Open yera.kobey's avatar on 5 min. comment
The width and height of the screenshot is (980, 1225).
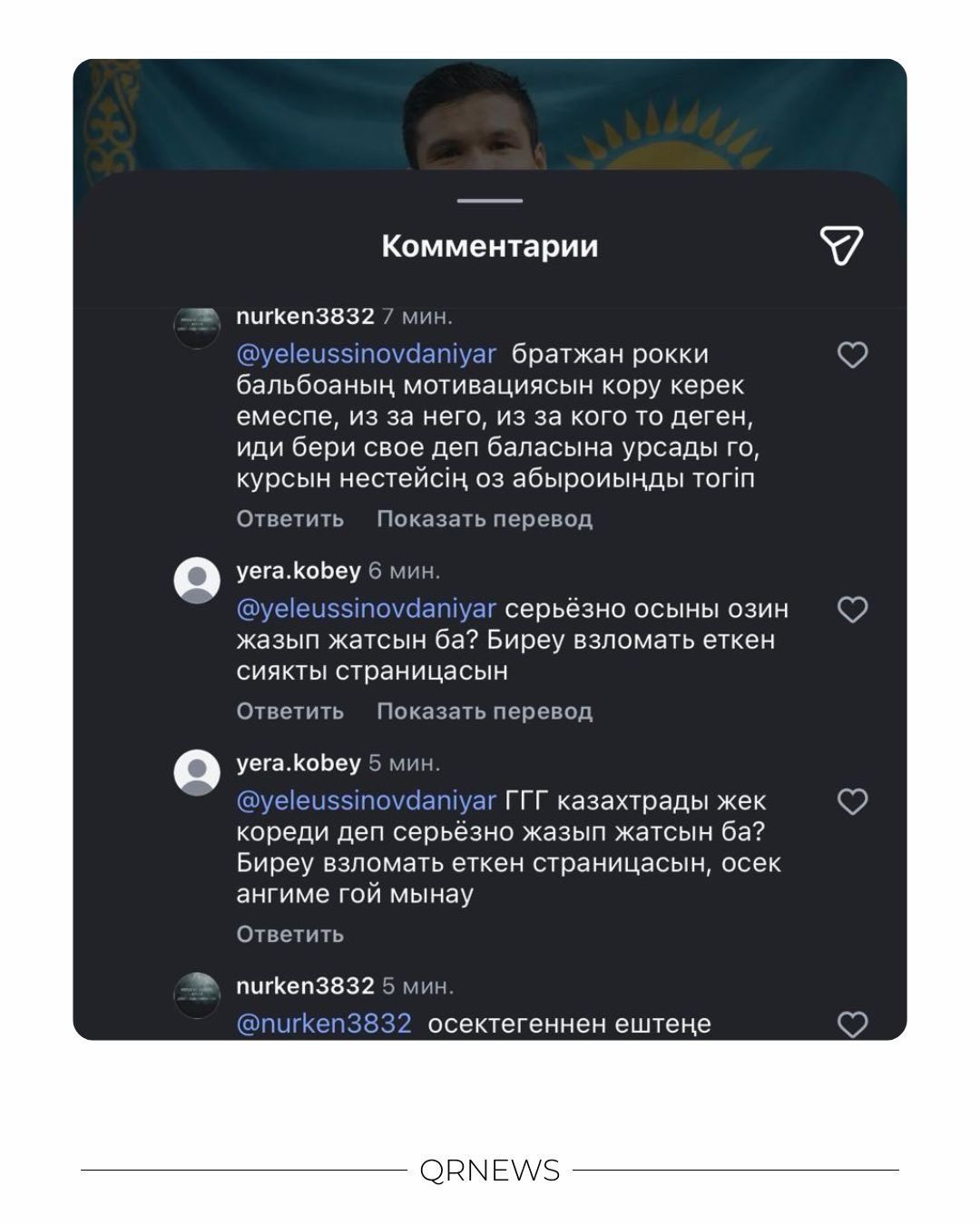197,773
